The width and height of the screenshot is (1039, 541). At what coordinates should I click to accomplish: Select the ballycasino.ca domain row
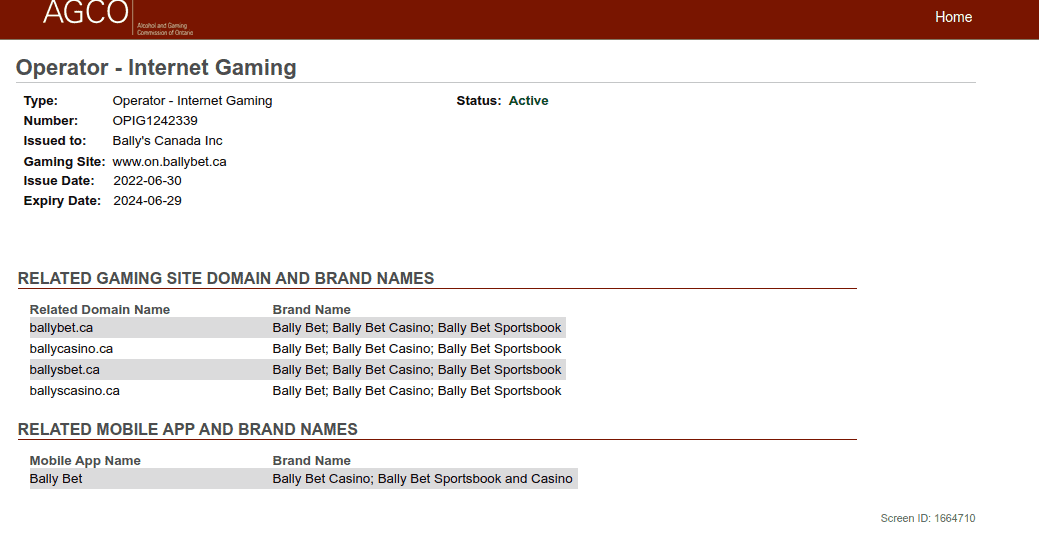[71, 349]
